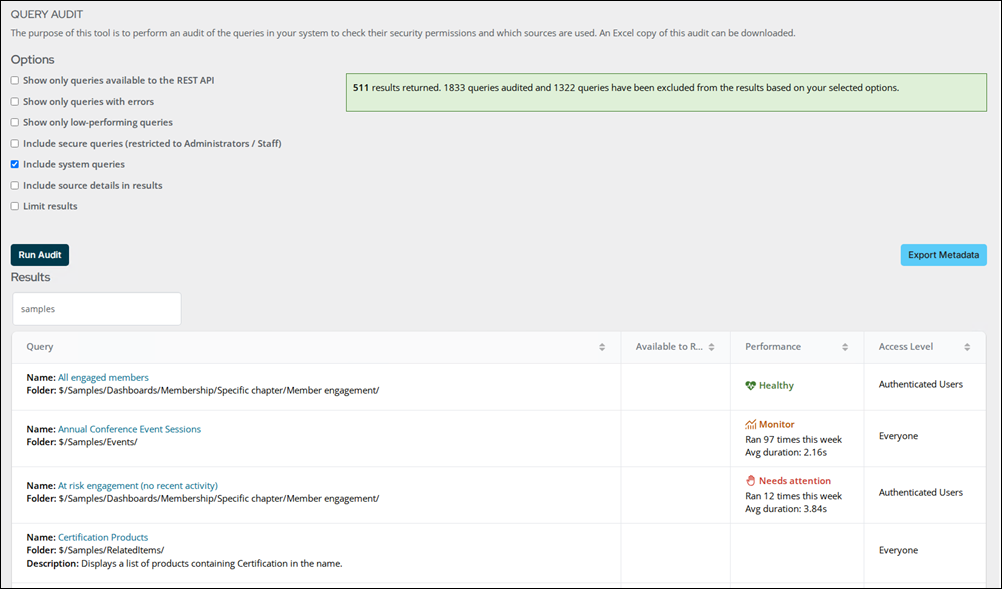
Task: Enable Show only queries available to REST API
Action: pyautogui.click(x=15, y=80)
